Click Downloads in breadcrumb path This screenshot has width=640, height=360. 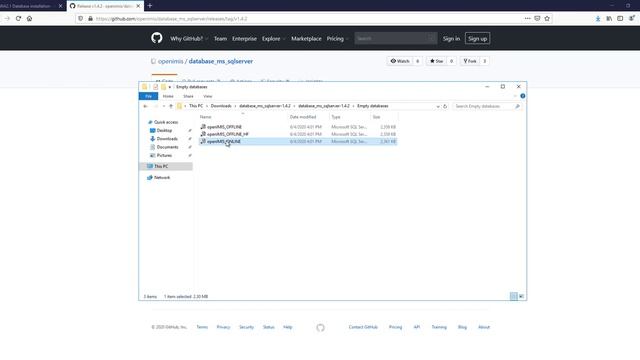(221, 106)
